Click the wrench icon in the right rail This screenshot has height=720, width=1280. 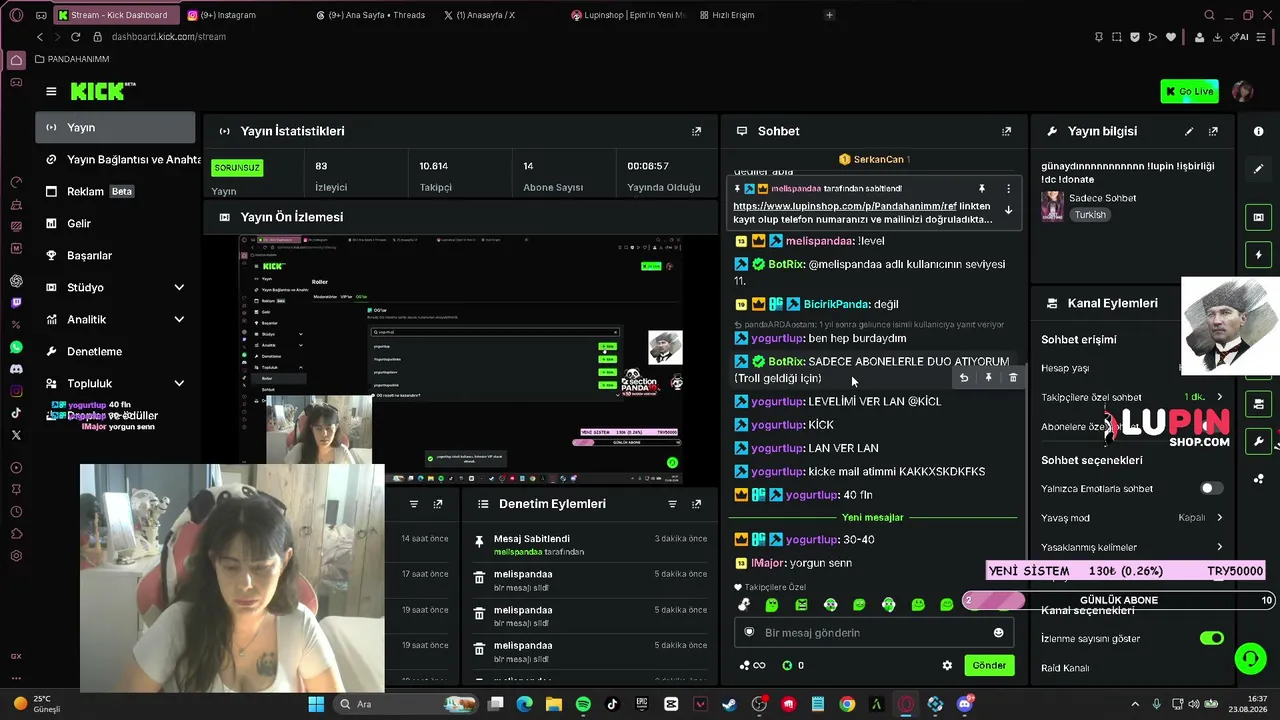coord(1258,441)
